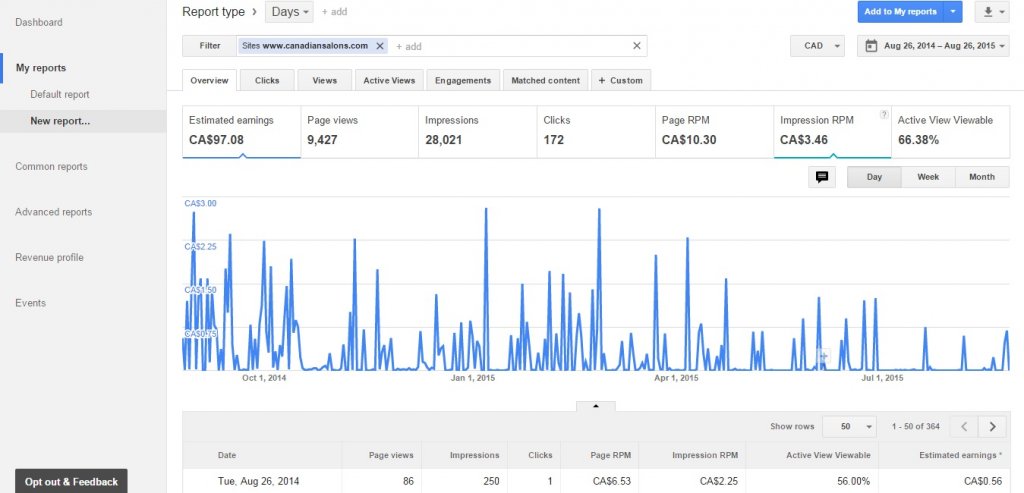The image size is (1024, 493).
Task: Collapse the chart with the up arrow handle
Action: tap(595, 406)
